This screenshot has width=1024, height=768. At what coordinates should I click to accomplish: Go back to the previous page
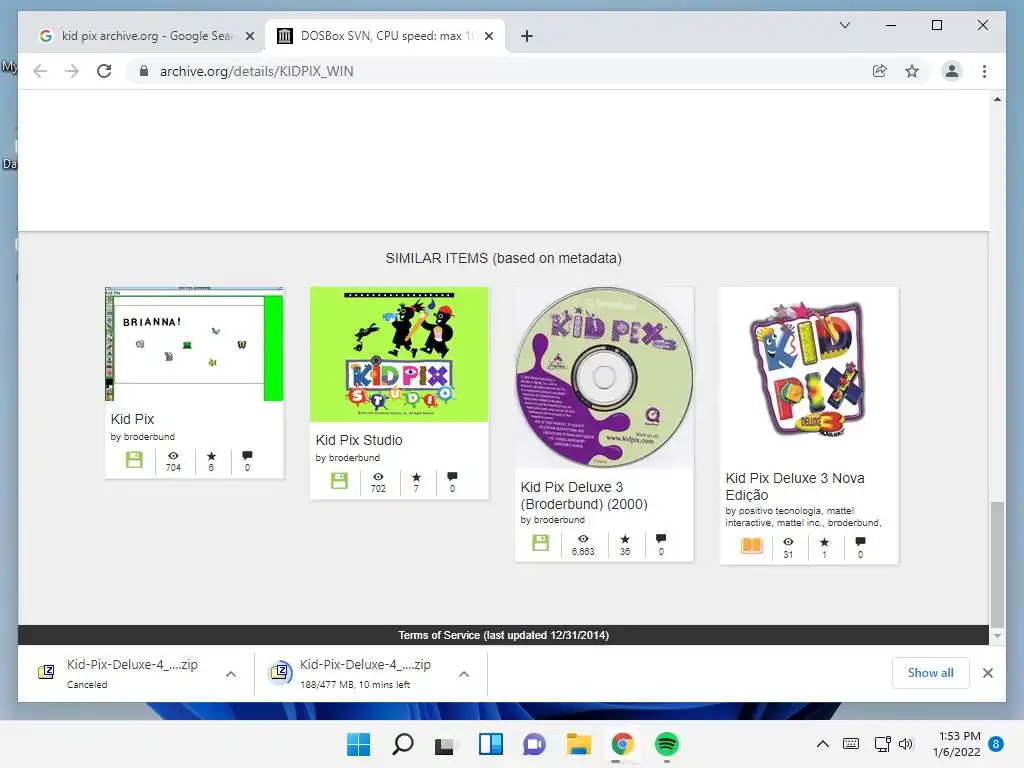pos(40,71)
